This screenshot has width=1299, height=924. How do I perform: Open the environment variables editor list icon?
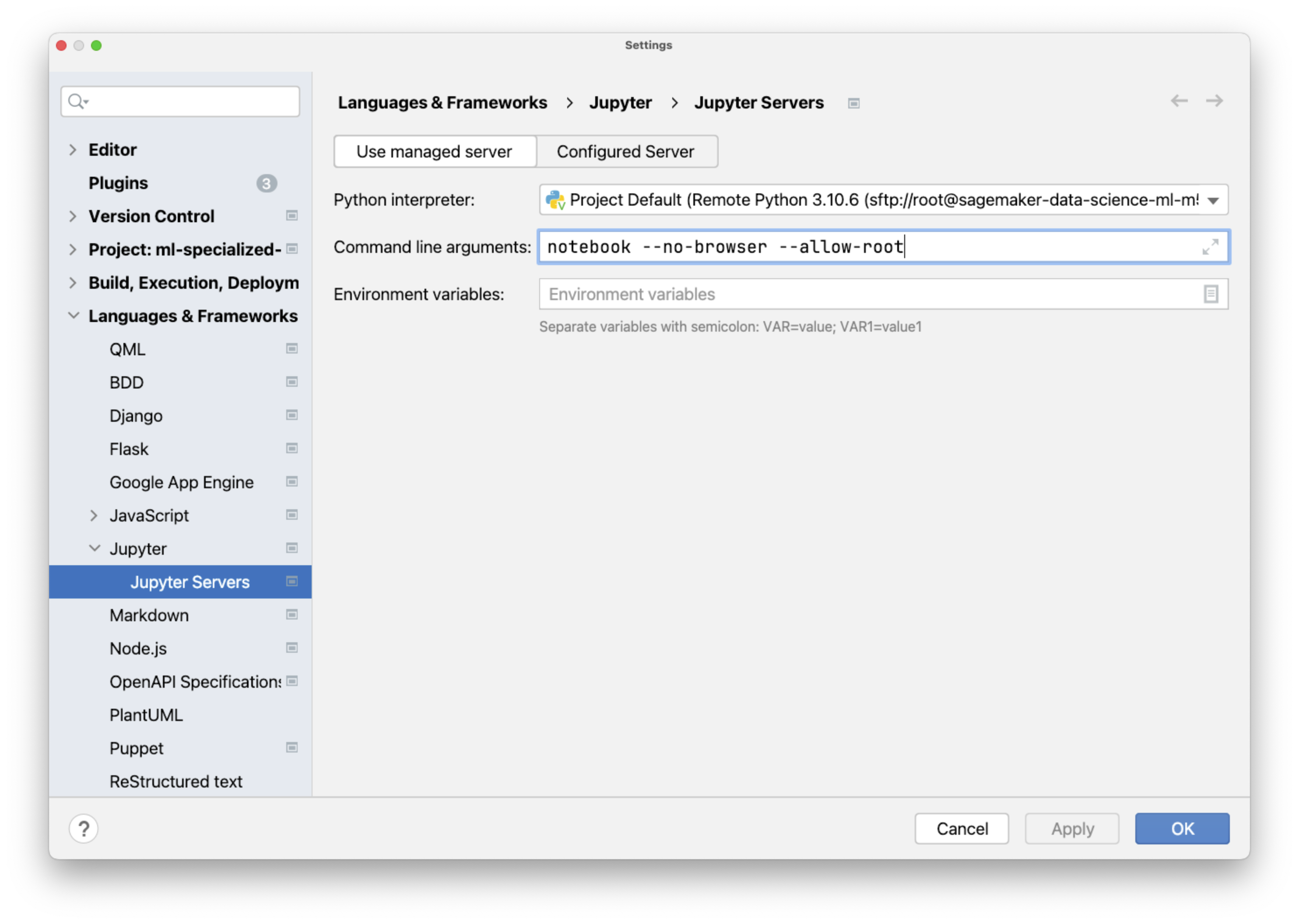[x=1210, y=294]
